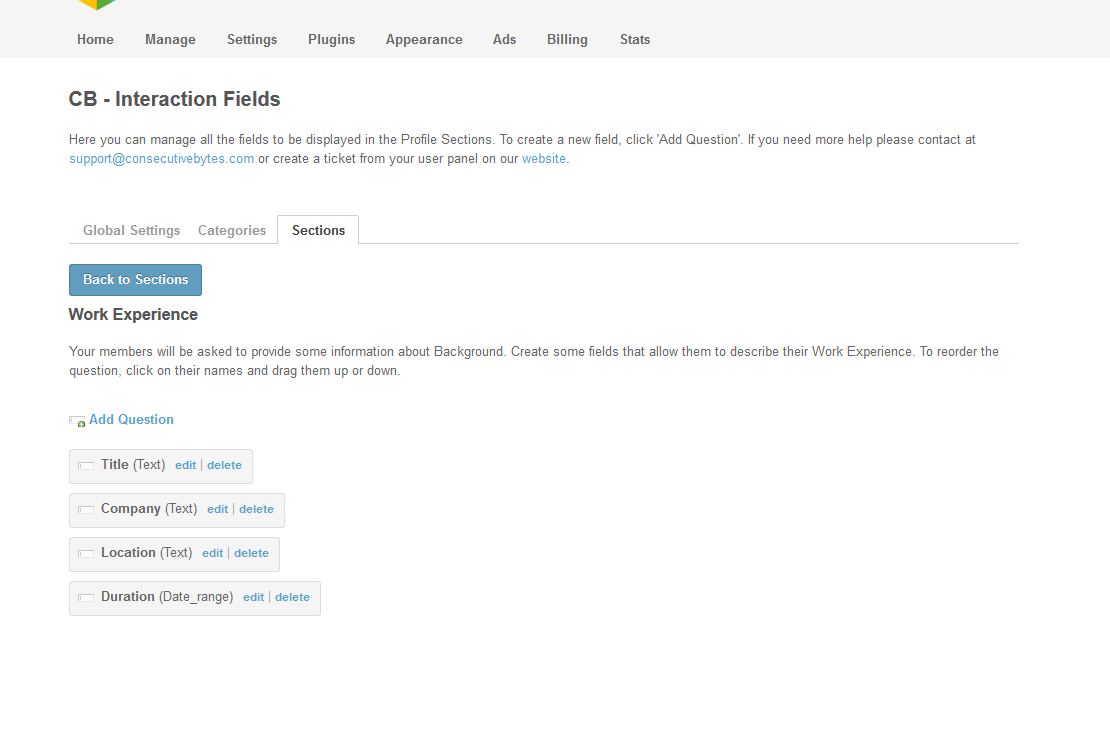Click the Duration field drag handle icon
The image size is (1110, 754).
pyautogui.click(x=86, y=598)
